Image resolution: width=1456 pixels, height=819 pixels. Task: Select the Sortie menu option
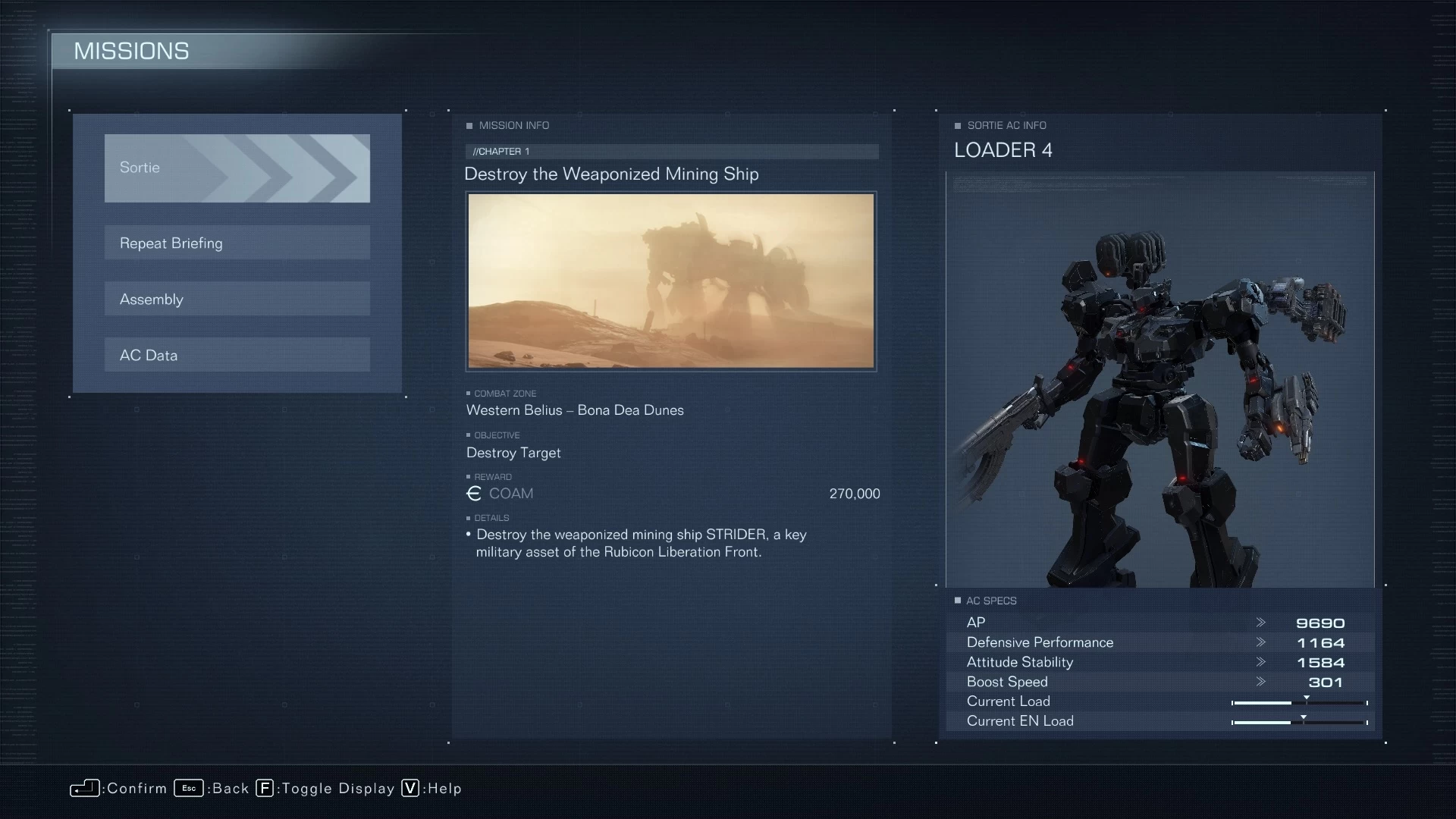pyautogui.click(x=237, y=168)
